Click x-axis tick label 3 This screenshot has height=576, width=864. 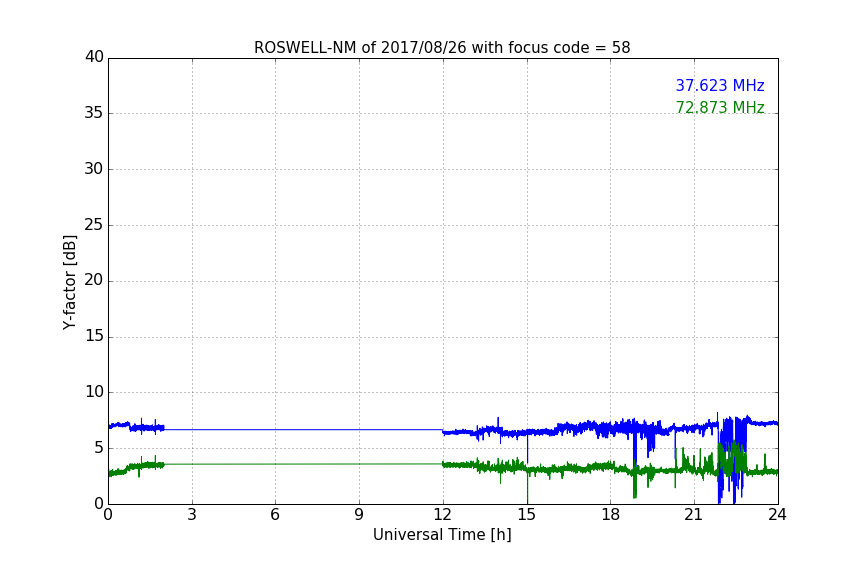coord(192,515)
